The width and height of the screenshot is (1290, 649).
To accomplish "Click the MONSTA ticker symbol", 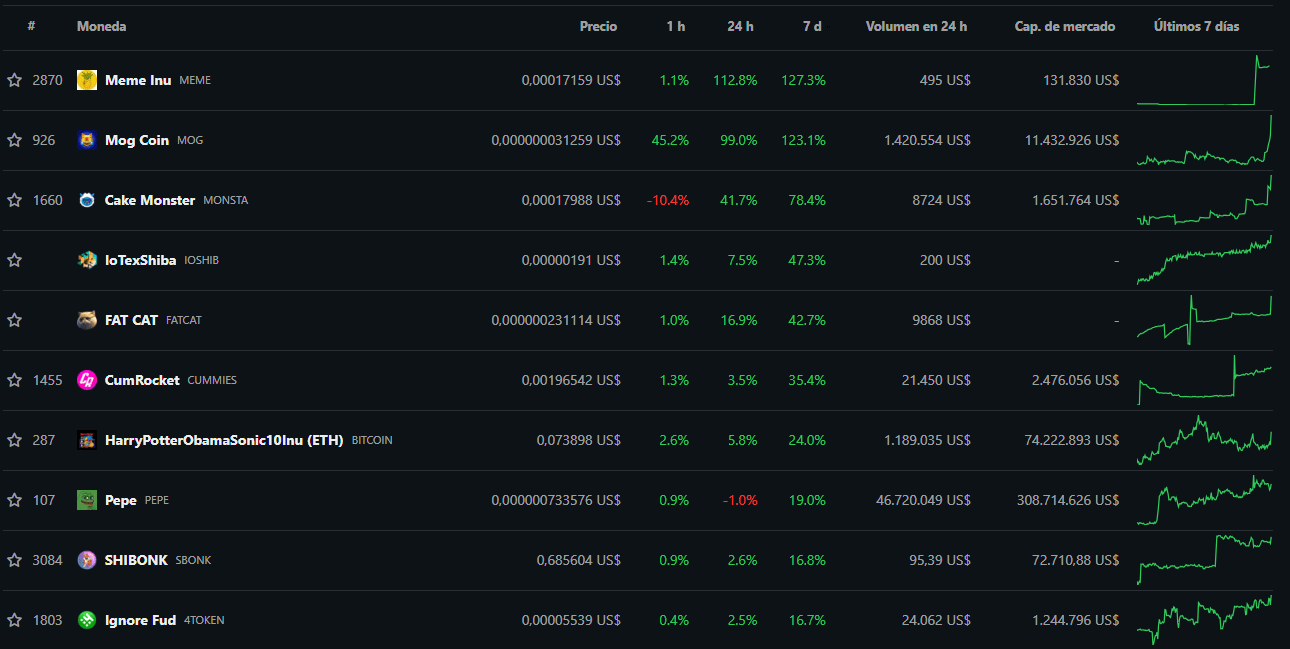I will (x=225, y=200).
